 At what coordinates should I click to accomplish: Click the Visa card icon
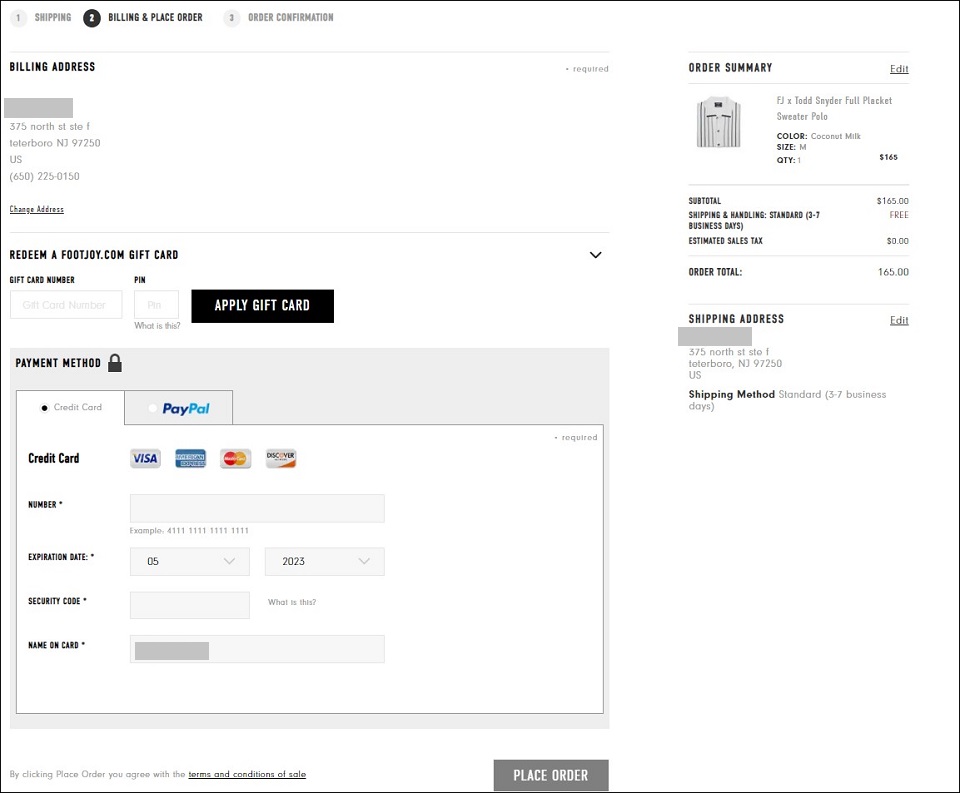coord(145,458)
